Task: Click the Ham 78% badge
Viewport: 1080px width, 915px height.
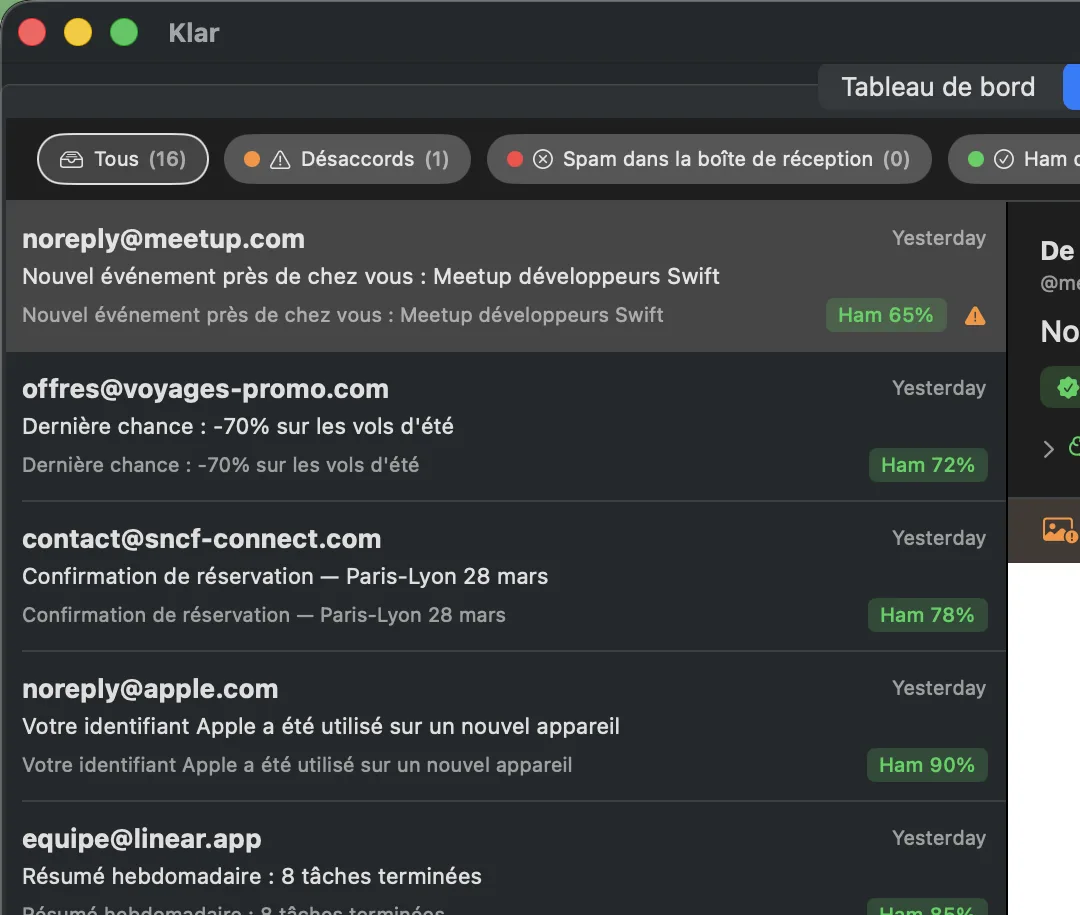Action: tap(927, 615)
